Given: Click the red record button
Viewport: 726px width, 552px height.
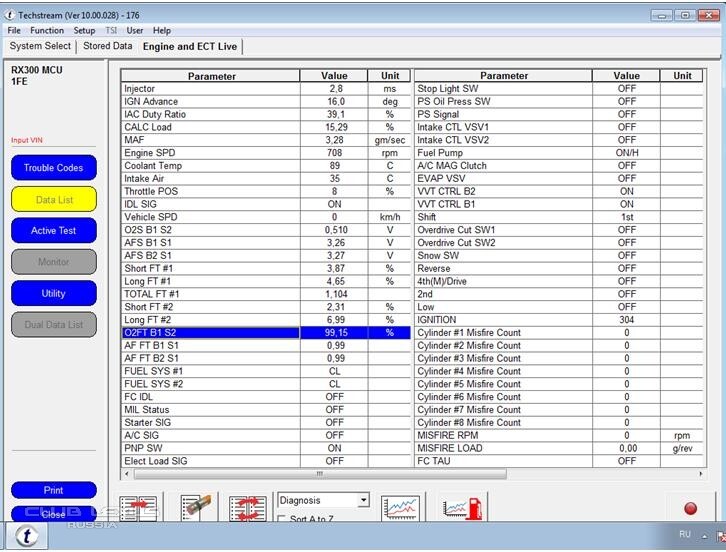Looking at the screenshot, I should 689,508.
